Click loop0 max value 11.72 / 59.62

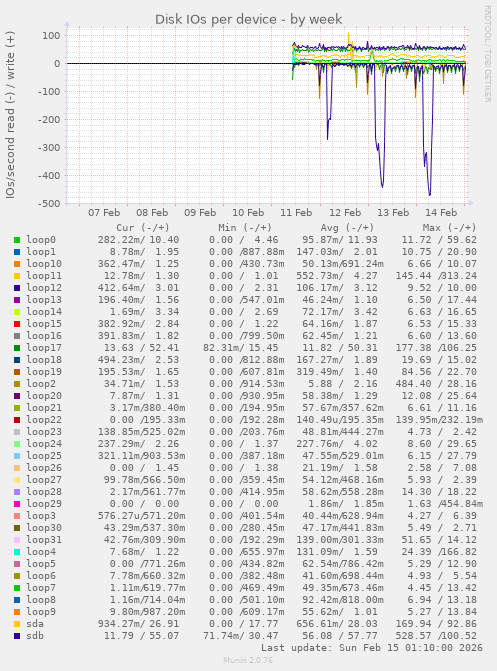click(439, 240)
